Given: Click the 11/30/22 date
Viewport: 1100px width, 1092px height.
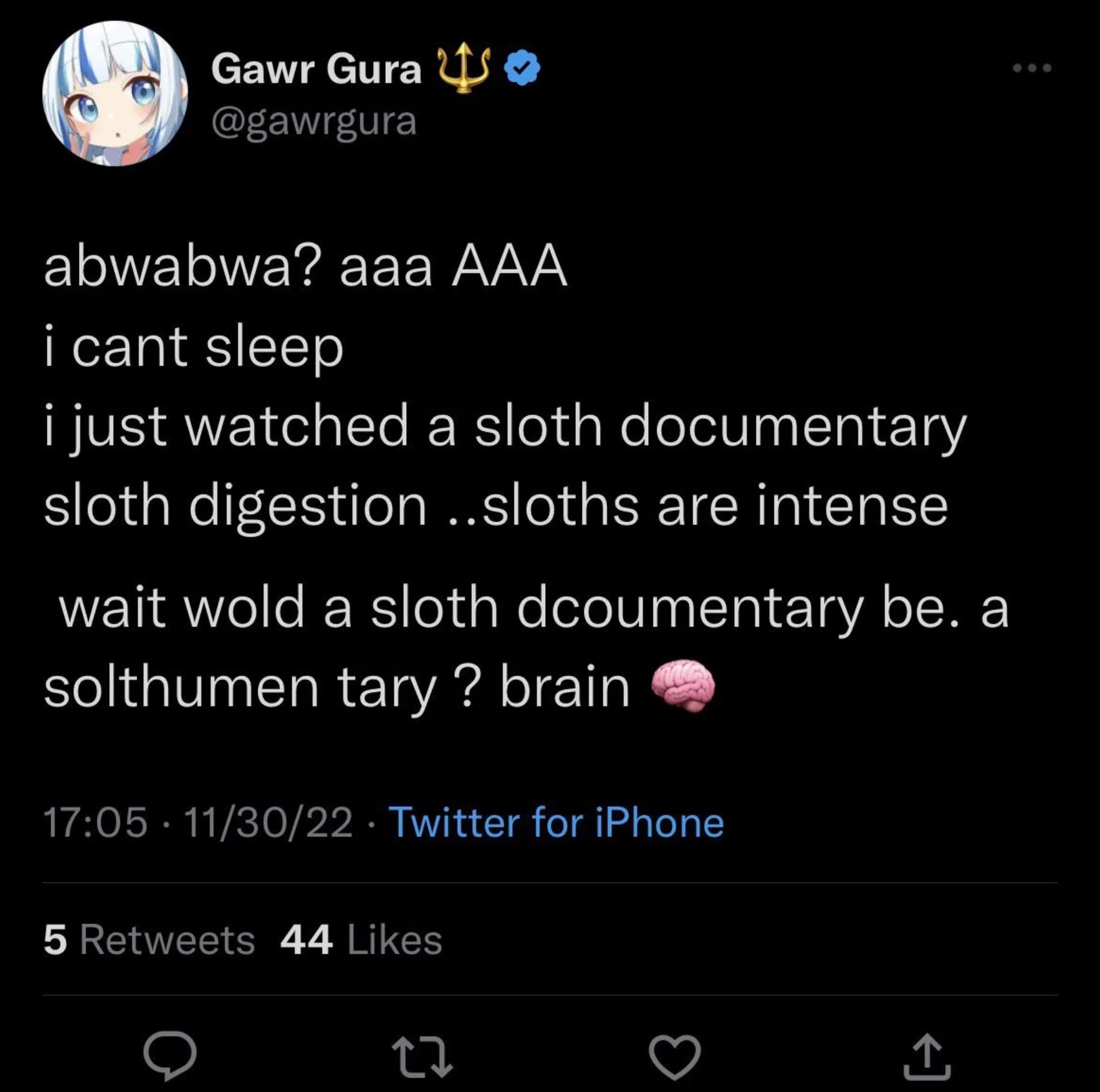Looking at the screenshot, I should (268, 822).
